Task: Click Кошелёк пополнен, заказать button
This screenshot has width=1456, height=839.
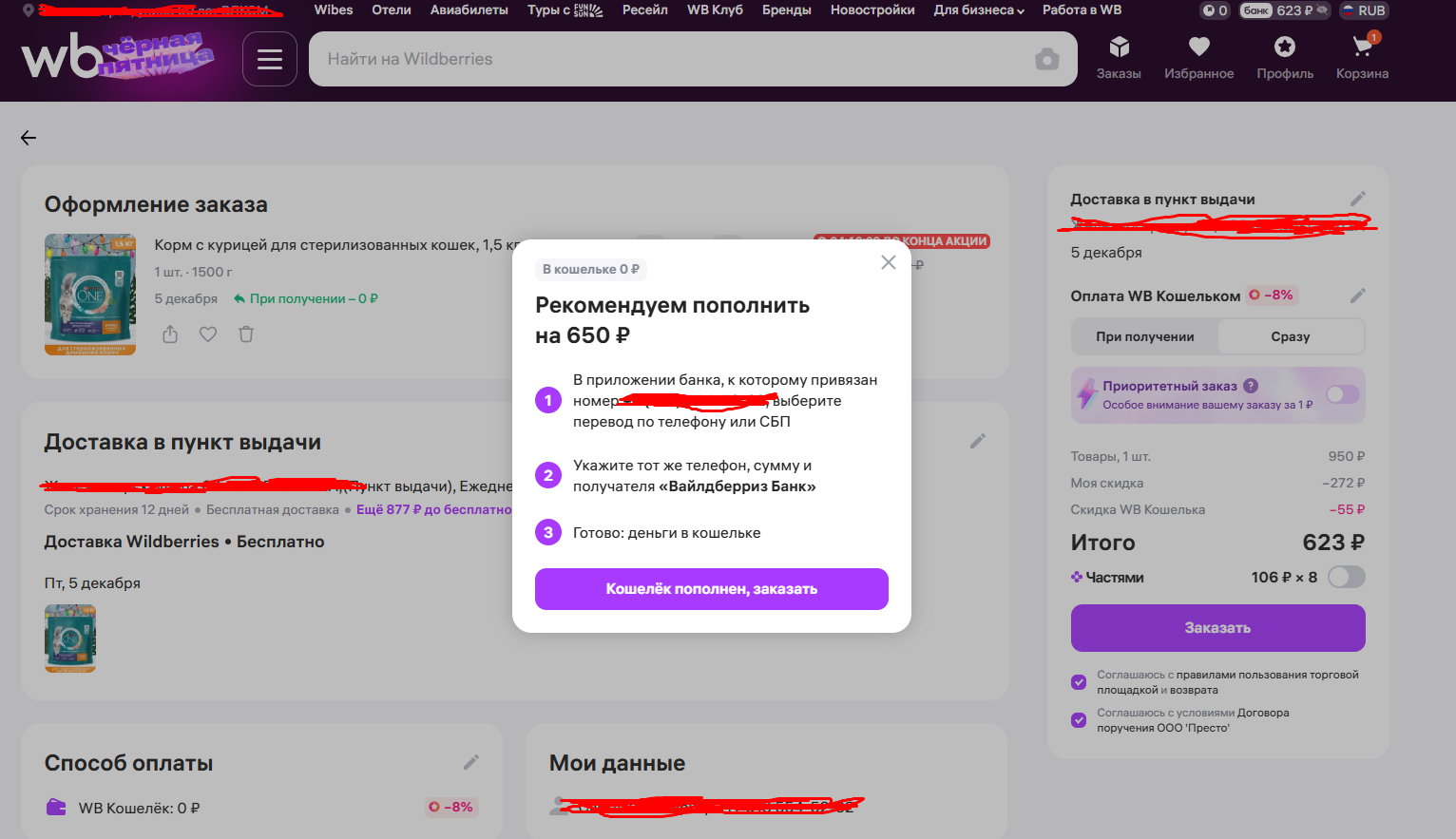Action: pos(711,589)
